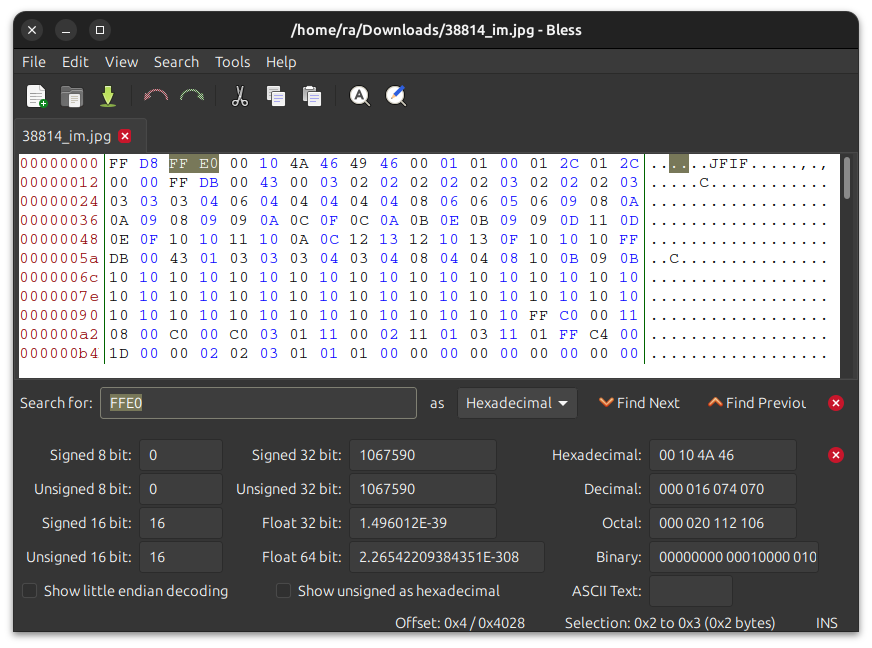Click offset label 00000024
The height and width of the screenshot is (648, 872).
60,201
